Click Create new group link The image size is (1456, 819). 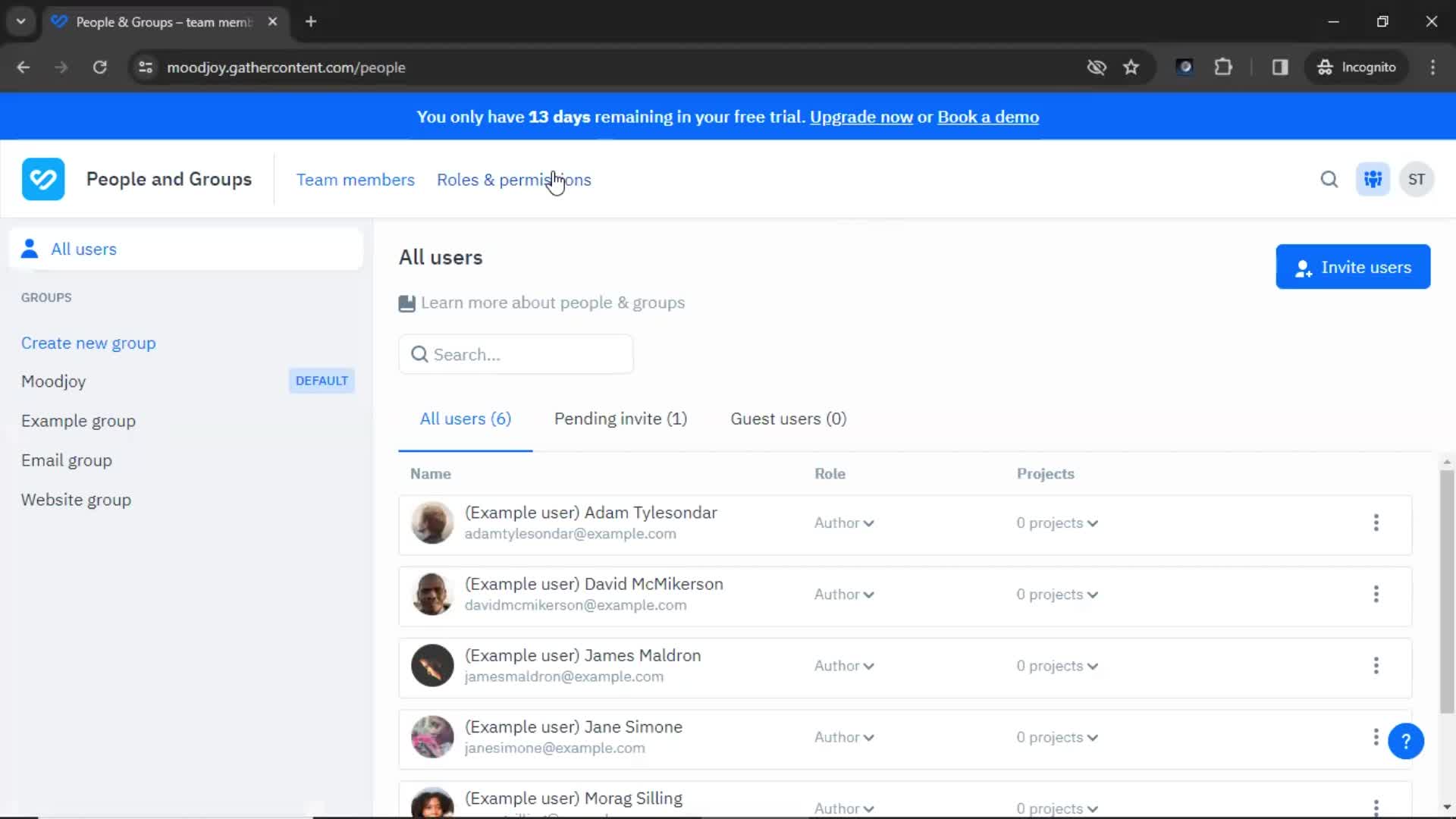pos(88,342)
